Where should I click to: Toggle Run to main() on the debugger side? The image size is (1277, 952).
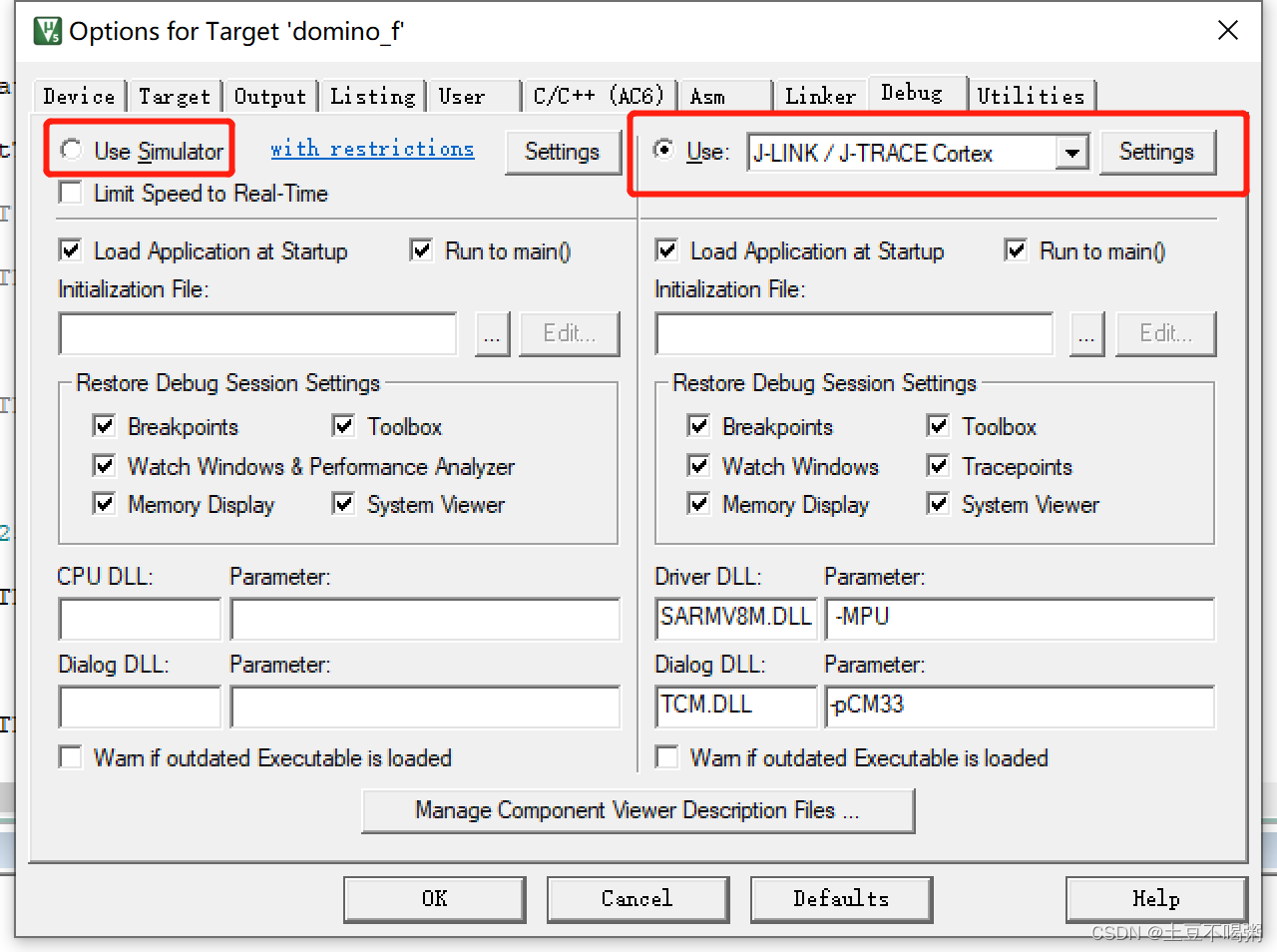pos(1016,250)
